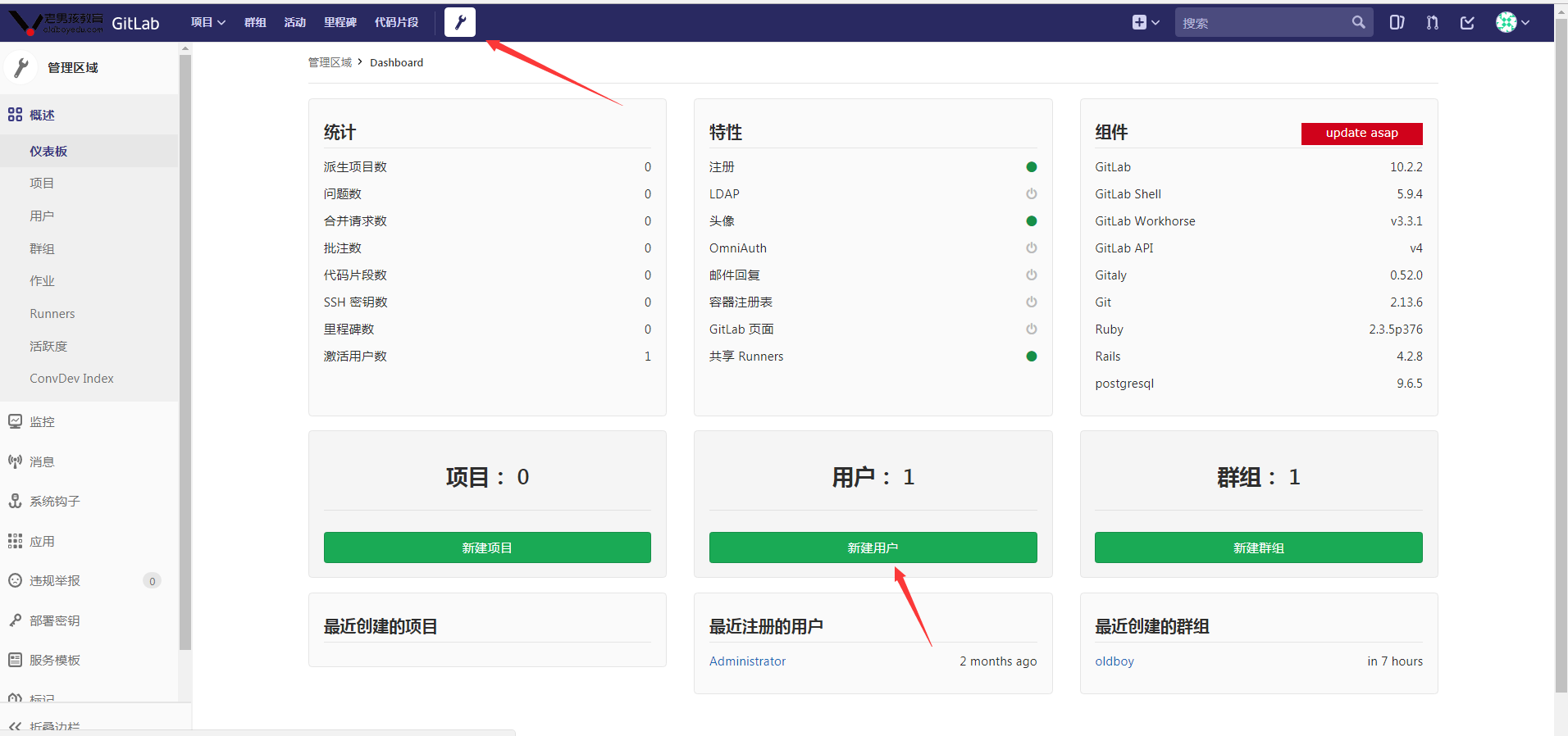Select Runners in the sidebar overview
This screenshot has height=736, width=1568.
tap(52, 313)
